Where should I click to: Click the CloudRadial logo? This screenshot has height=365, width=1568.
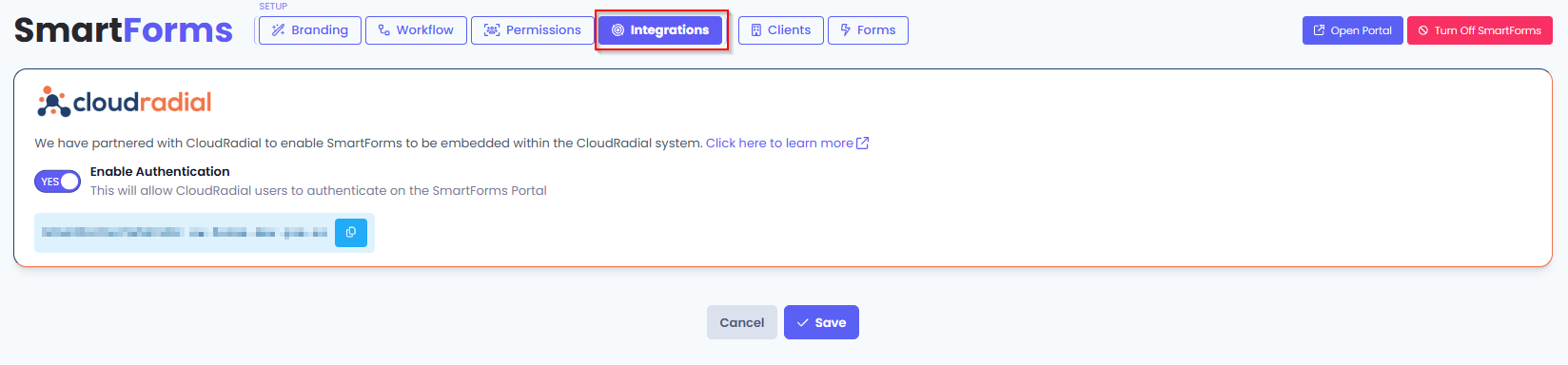click(x=124, y=102)
